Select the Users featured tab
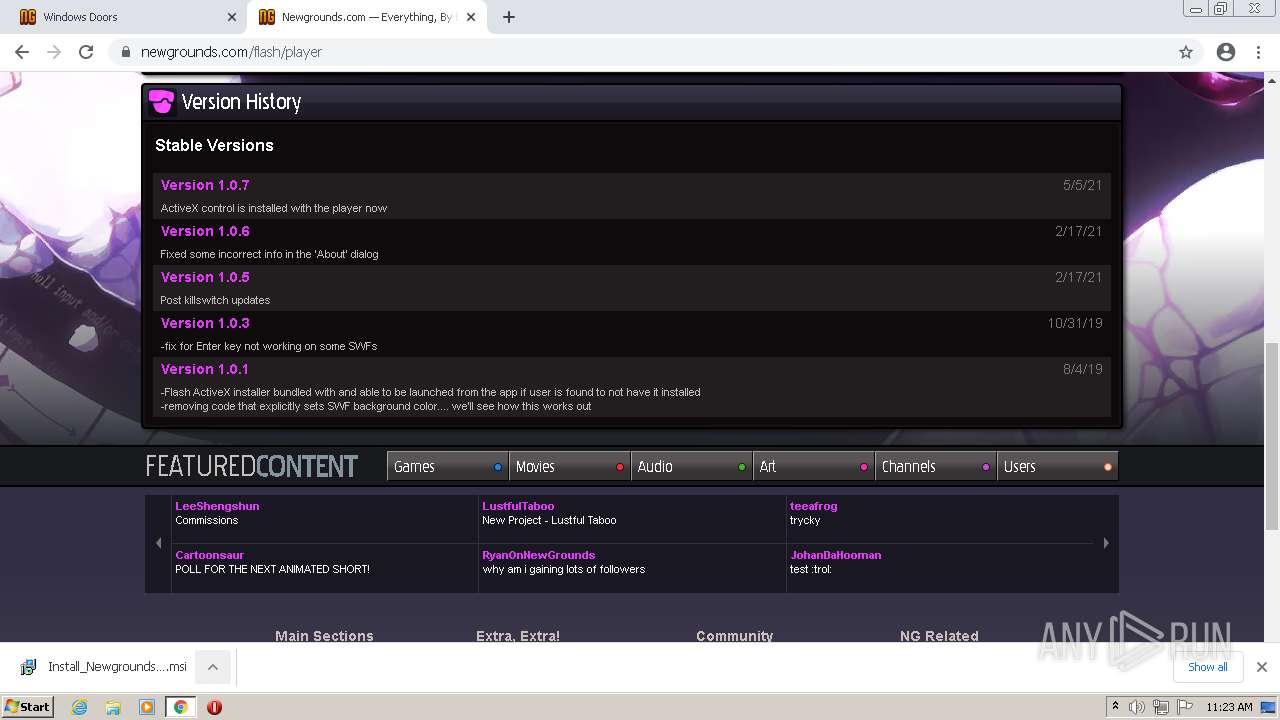This screenshot has width=1280, height=720. point(1058,467)
